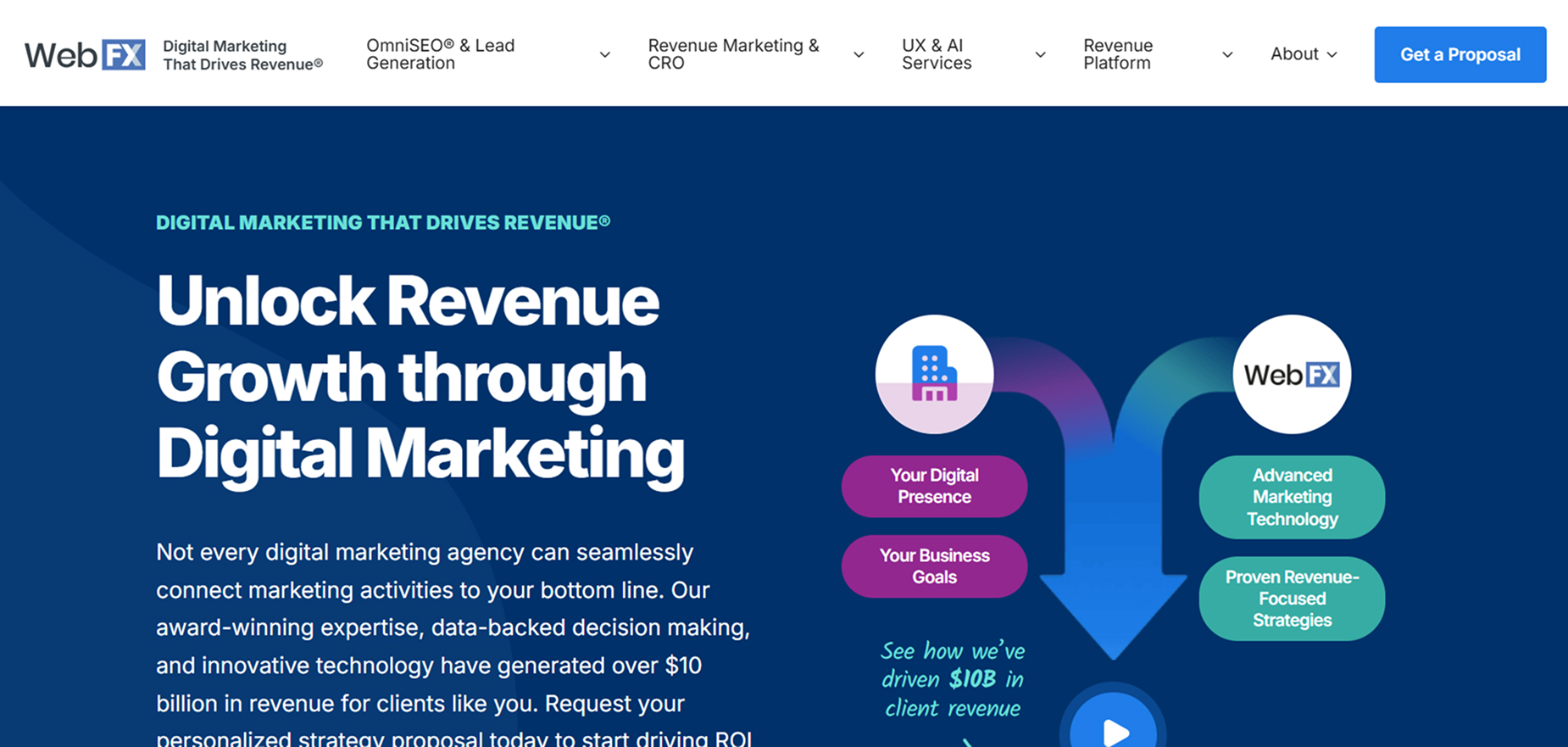The image size is (1568, 747).
Task: Select the Proven Revenue-Focused Strategies pill
Action: (x=1292, y=599)
